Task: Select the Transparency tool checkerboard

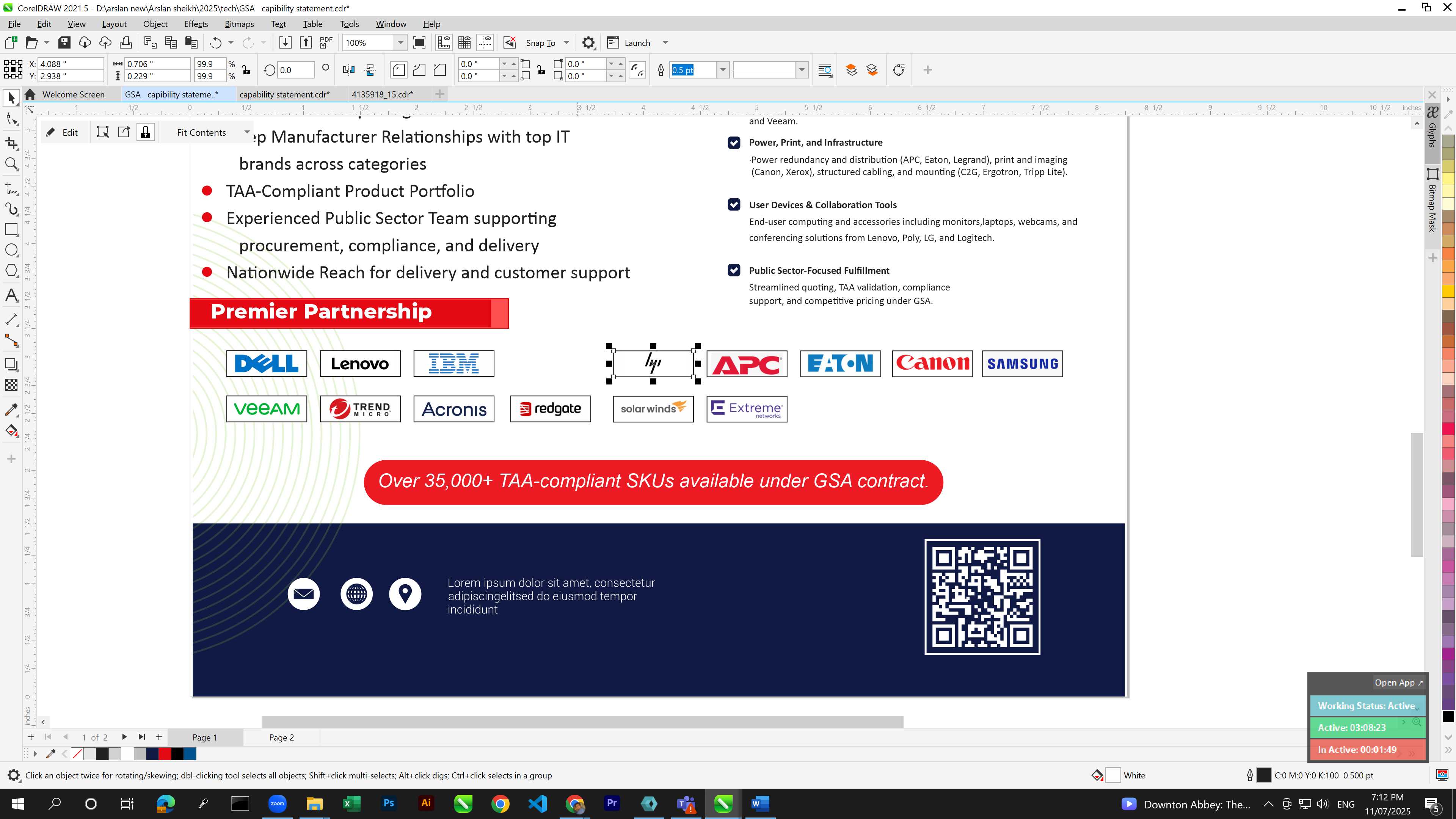Action: [11, 385]
